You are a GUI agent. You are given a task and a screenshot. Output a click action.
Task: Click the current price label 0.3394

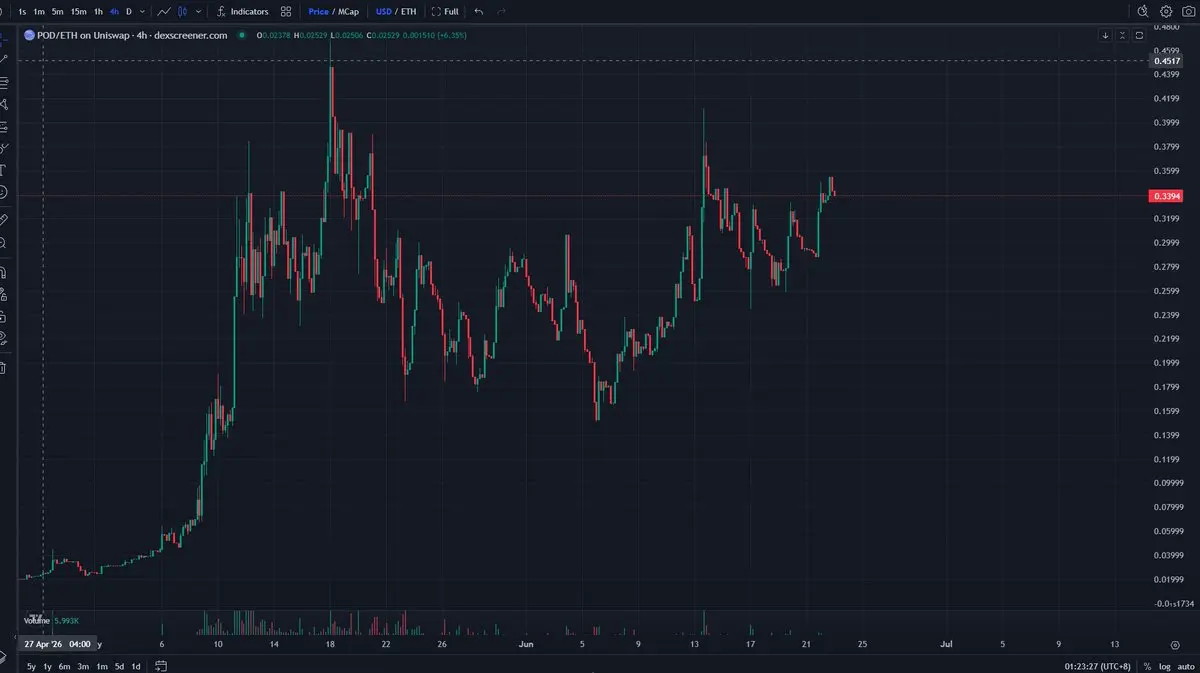click(1166, 196)
